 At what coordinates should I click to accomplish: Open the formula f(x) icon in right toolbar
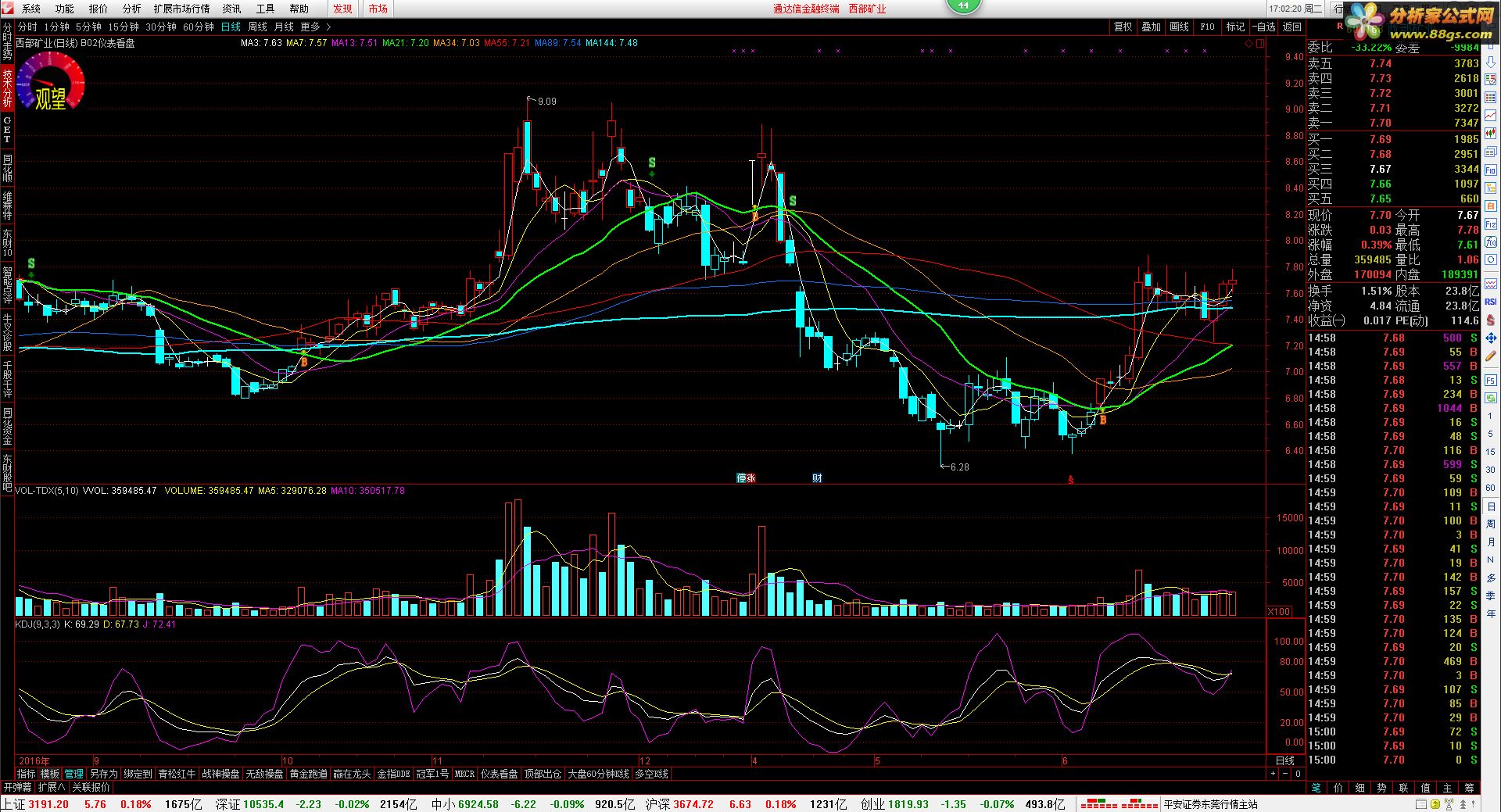tap(1491, 242)
